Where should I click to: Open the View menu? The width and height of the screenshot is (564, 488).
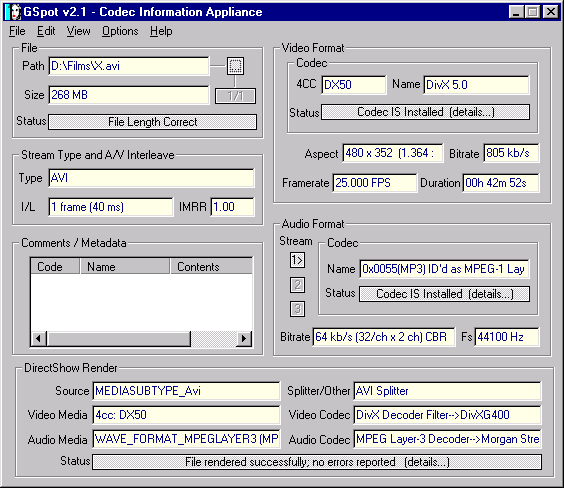click(78, 31)
